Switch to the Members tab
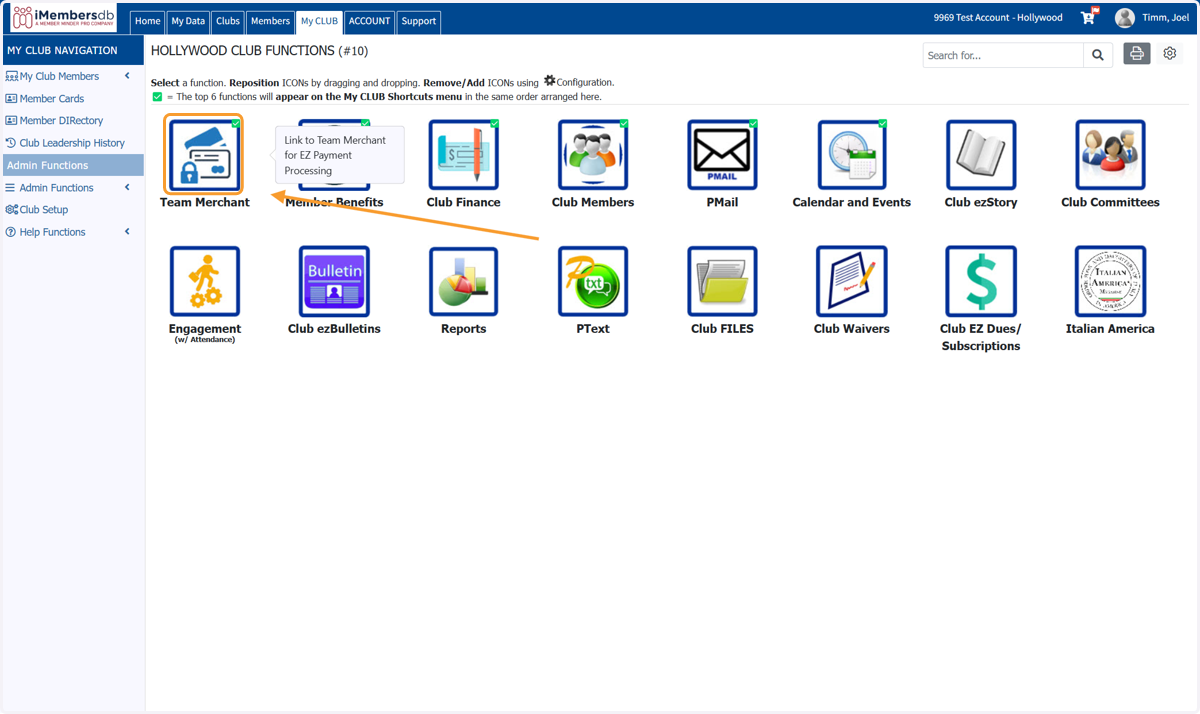1200x714 pixels. pyautogui.click(x=270, y=21)
